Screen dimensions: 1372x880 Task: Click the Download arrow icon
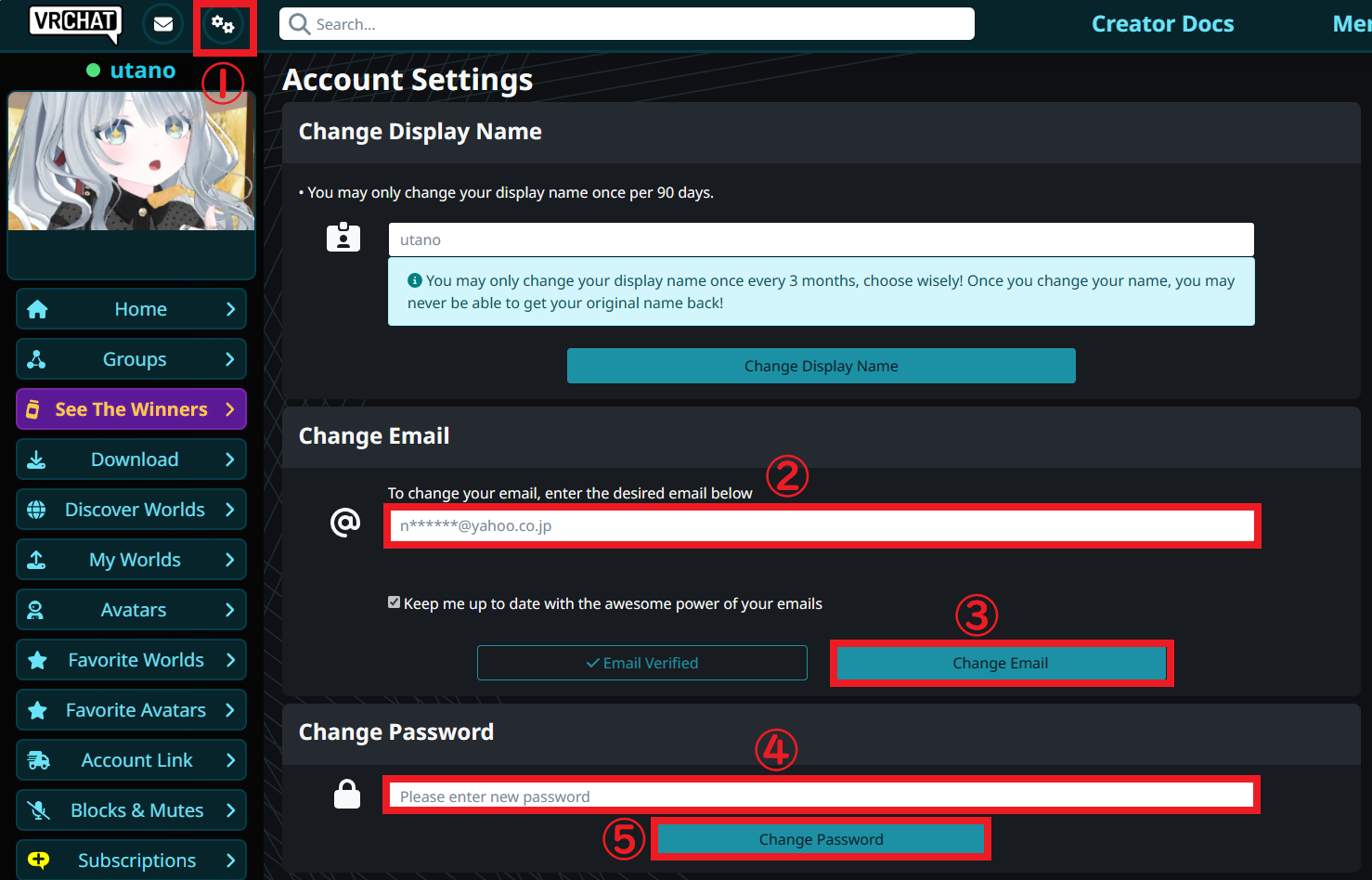pyautogui.click(x=37, y=459)
